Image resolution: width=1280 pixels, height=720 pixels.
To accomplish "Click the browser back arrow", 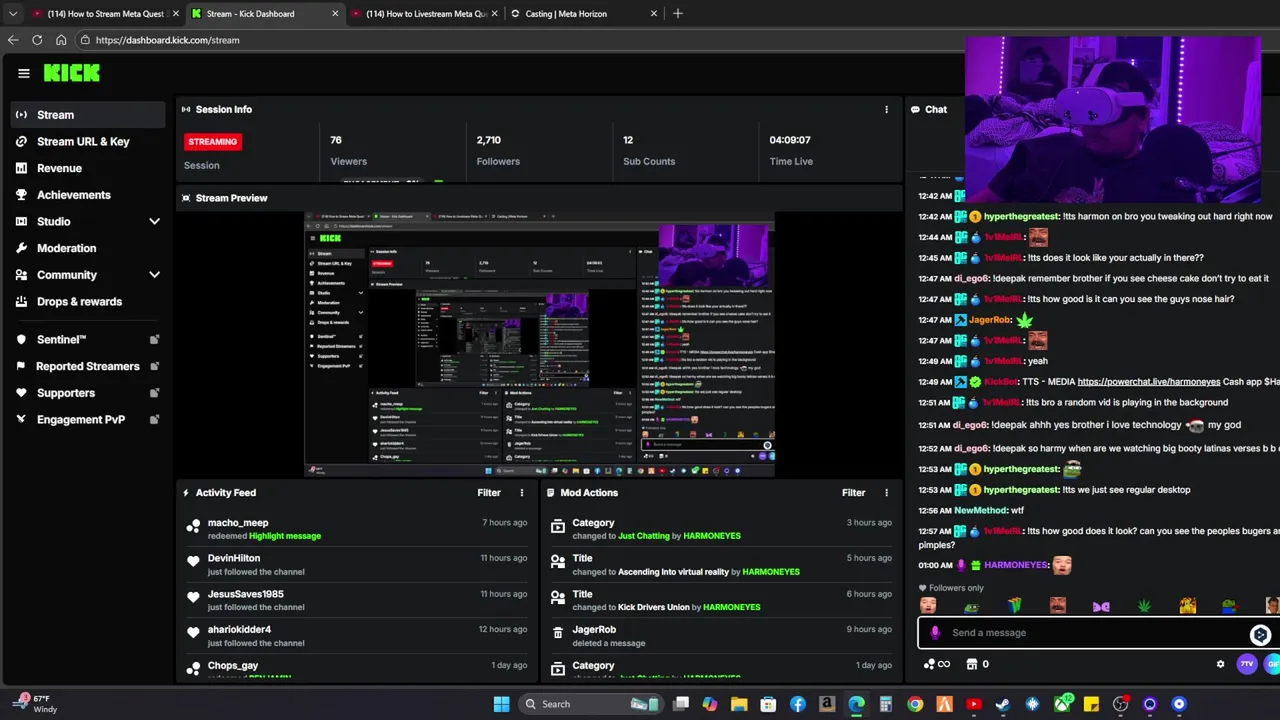I will [13, 40].
